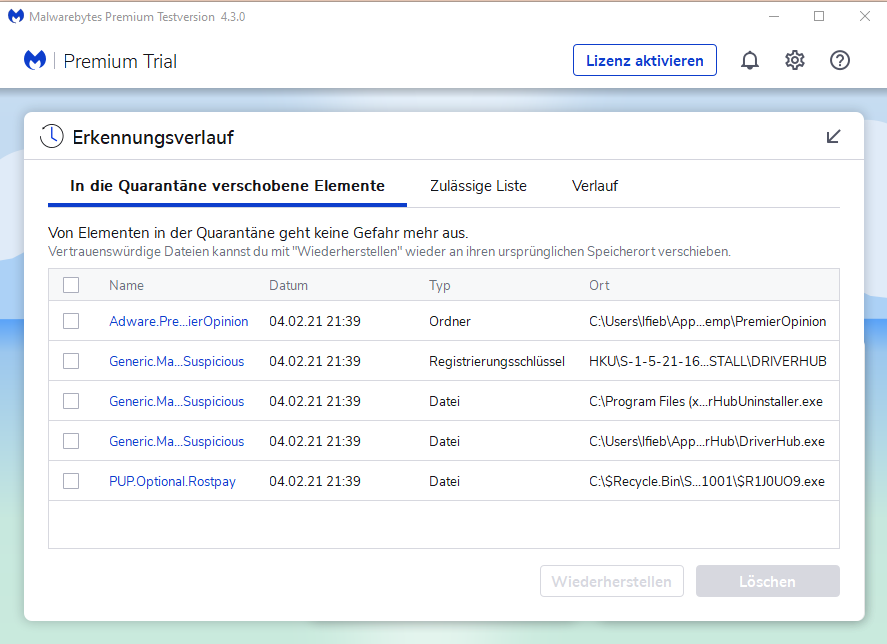Click the Erkennungsverlauf title text
This screenshot has width=887, height=644.
(x=153, y=138)
